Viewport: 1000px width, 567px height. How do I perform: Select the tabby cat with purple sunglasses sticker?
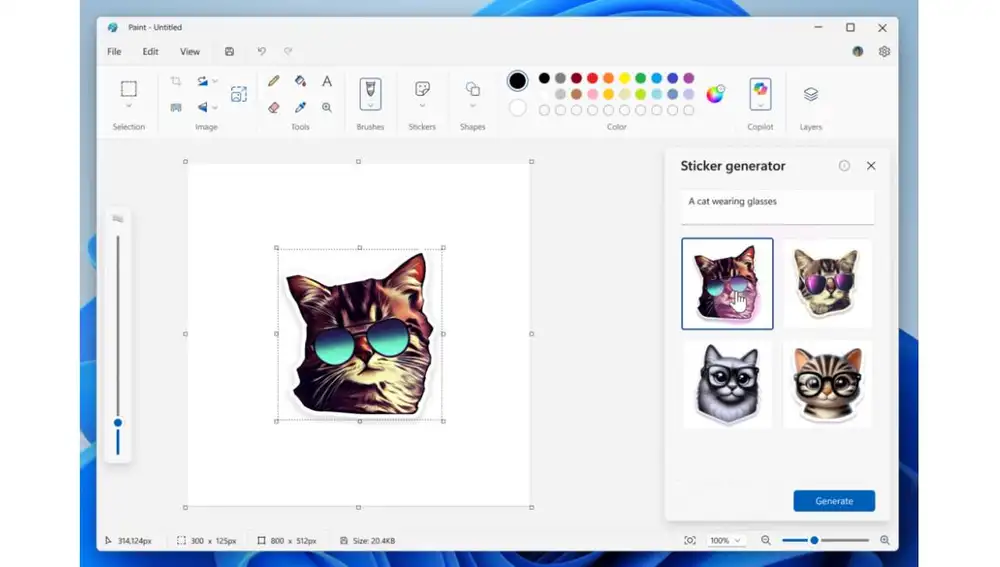pyautogui.click(x=827, y=284)
